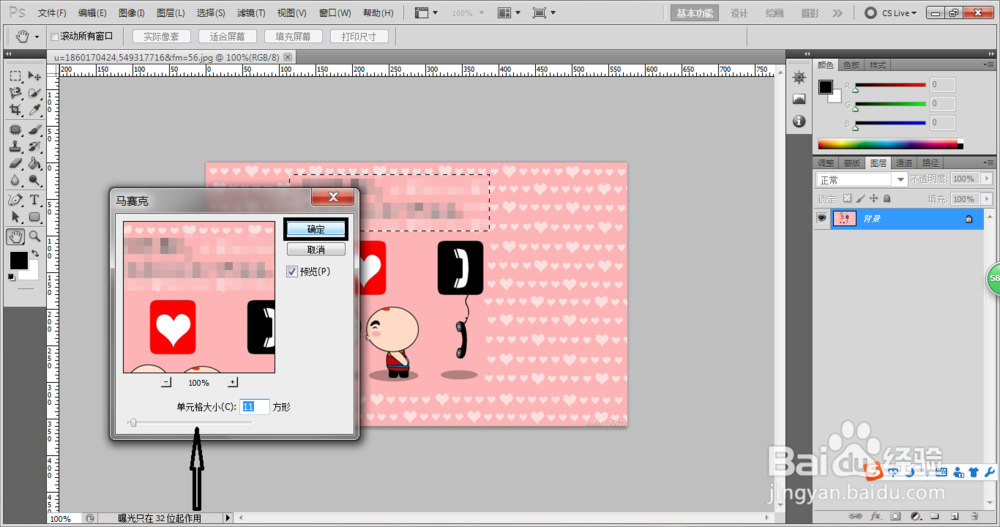This screenshot has height=527, width=1000.
Task: Select the Move tool
Action: (x=34, y=76)
